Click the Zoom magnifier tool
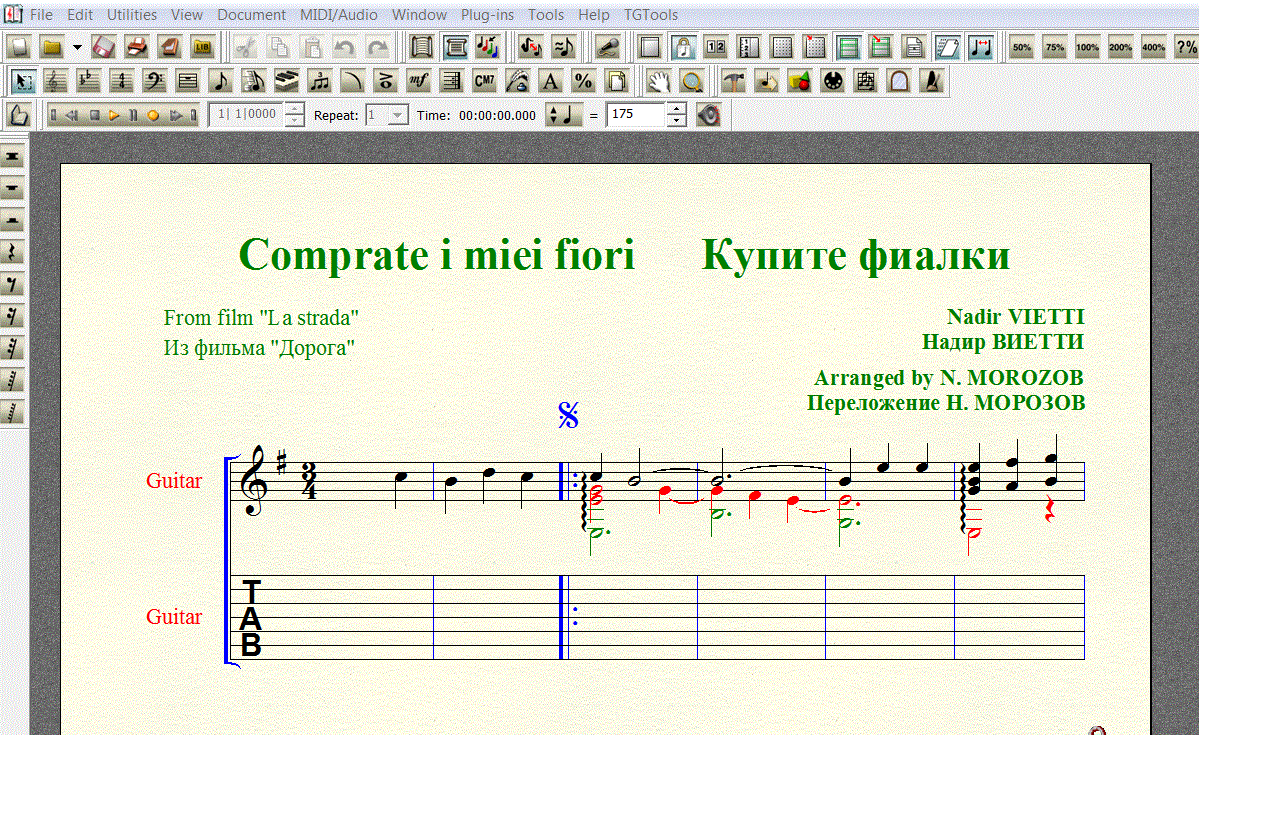1274x817 pixels. pos(690,81)
